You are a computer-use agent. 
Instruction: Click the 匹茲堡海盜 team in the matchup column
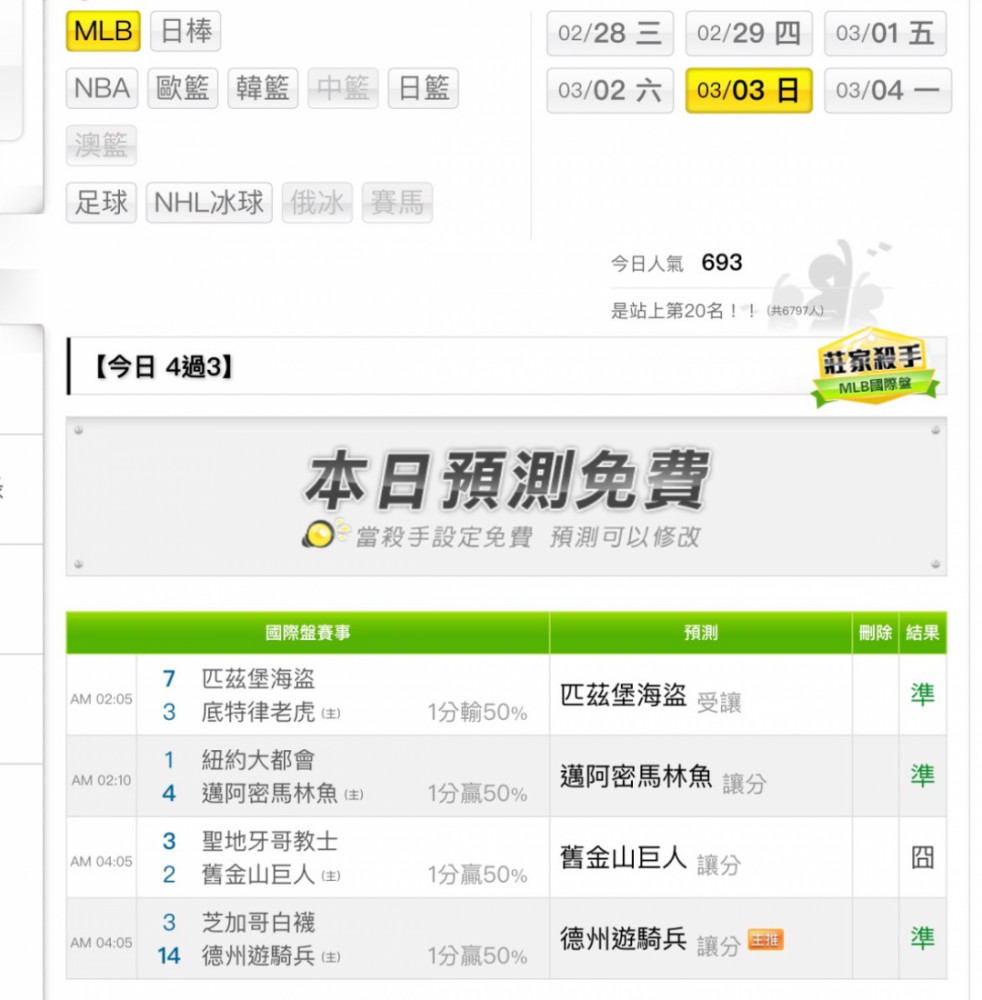point(258,679)
